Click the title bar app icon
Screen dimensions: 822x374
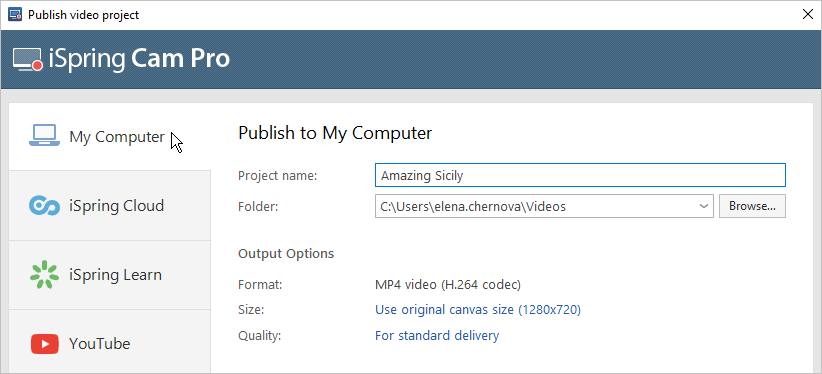coord(15,15)
